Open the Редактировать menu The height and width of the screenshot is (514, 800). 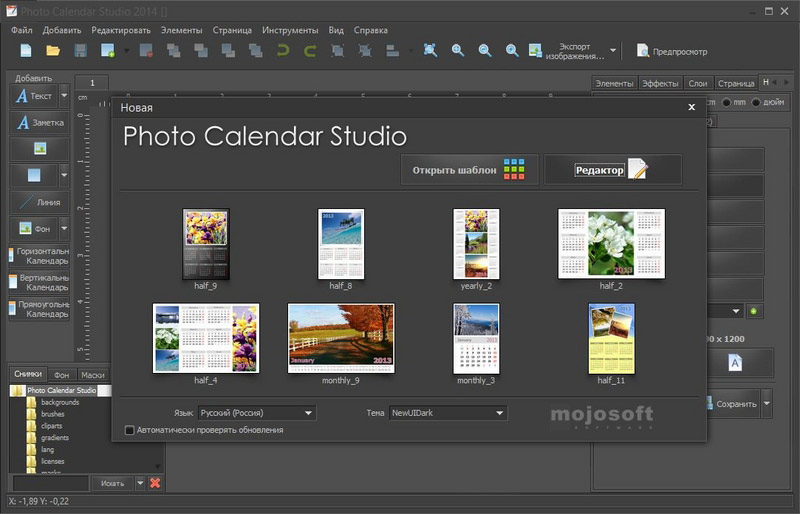(x=121, y=30)
